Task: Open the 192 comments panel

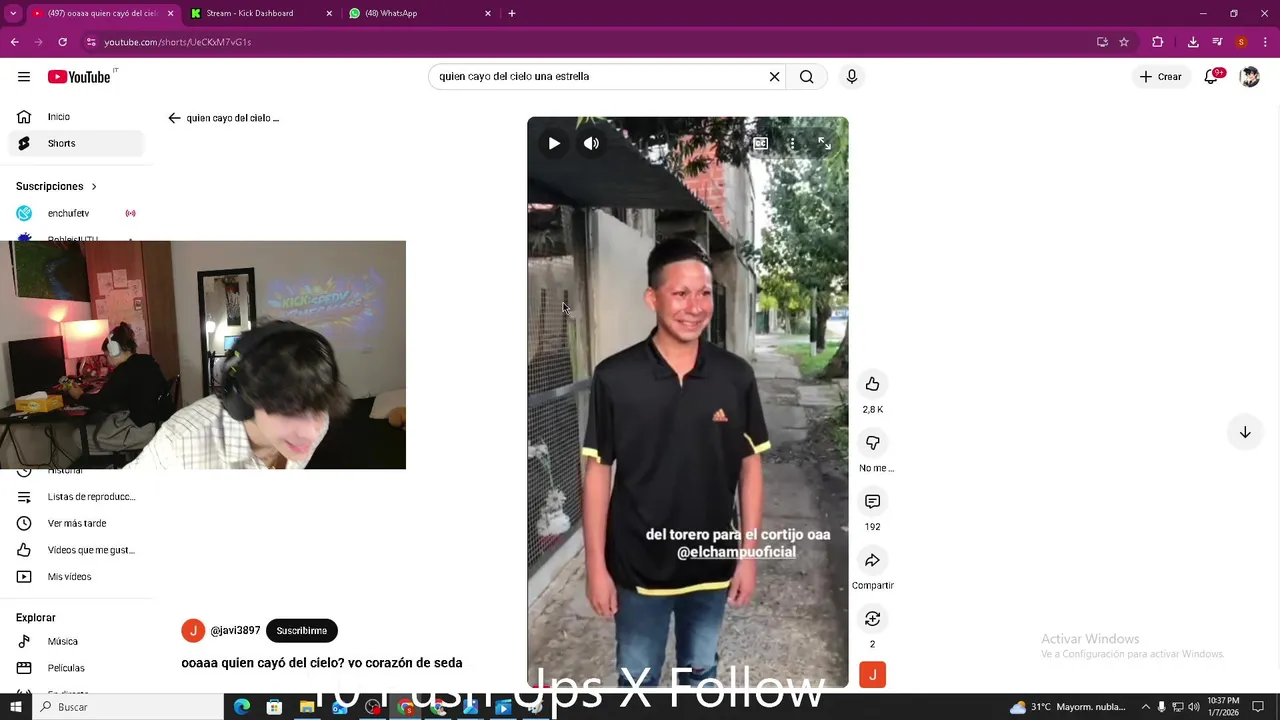Action: point(873,501)
